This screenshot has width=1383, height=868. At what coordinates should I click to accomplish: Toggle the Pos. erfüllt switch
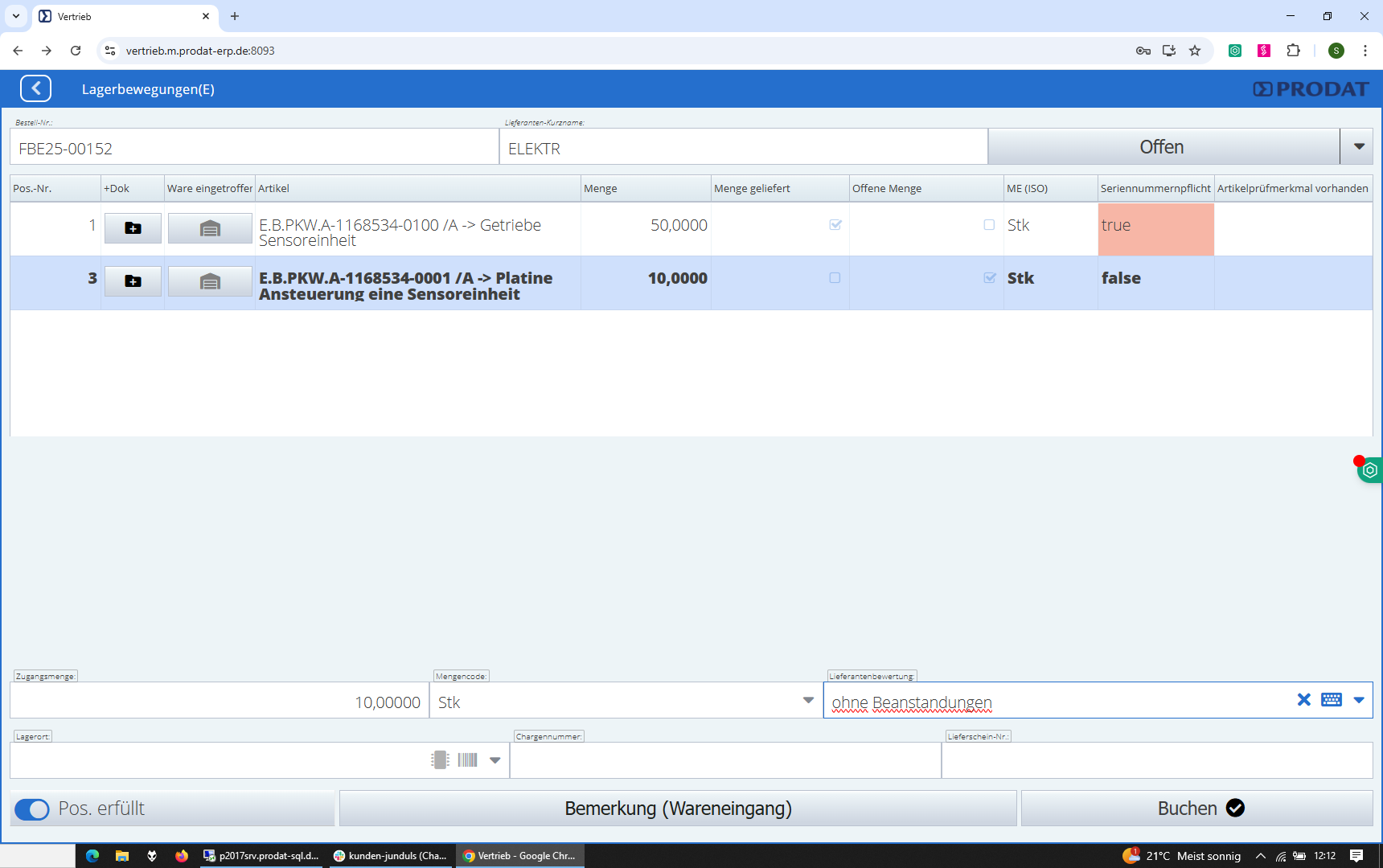pyautogui.click(x=32, y=809)
